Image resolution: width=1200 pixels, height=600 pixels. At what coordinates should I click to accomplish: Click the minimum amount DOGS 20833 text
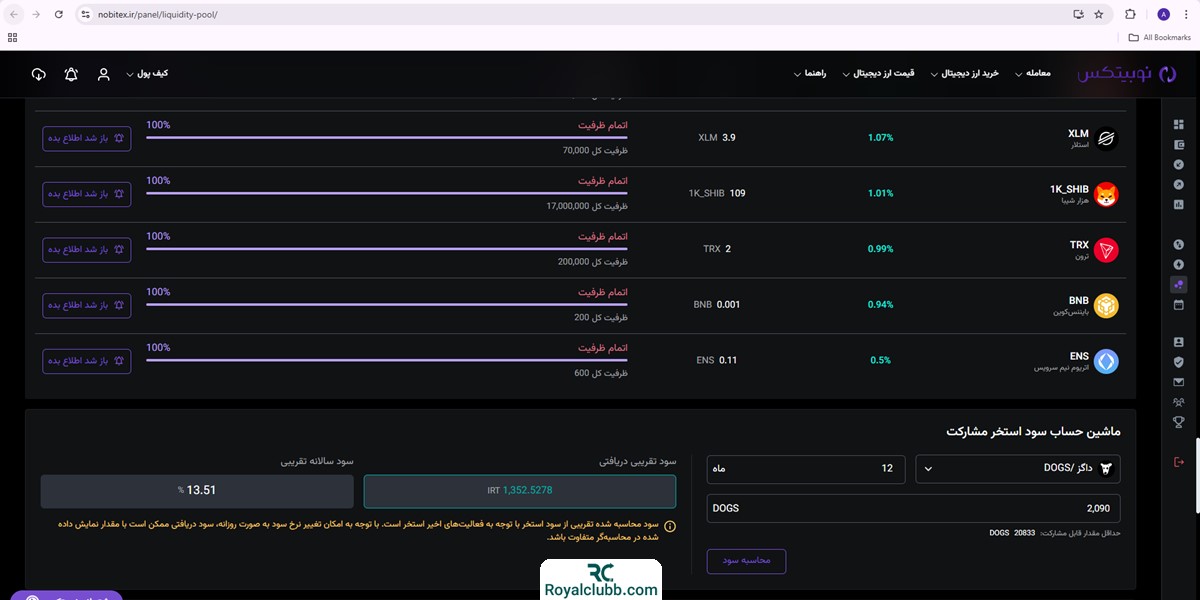pyautogui.click(x=1055, y=534)
